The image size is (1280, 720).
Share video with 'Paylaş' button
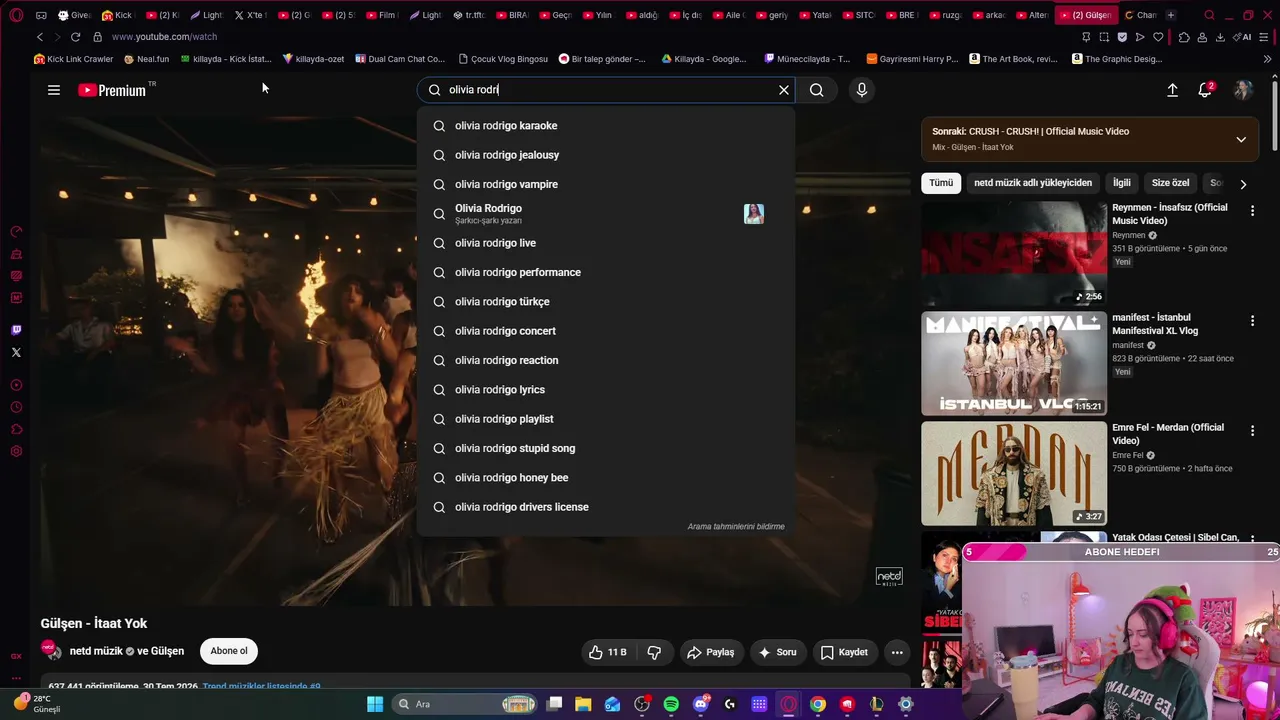710,652
